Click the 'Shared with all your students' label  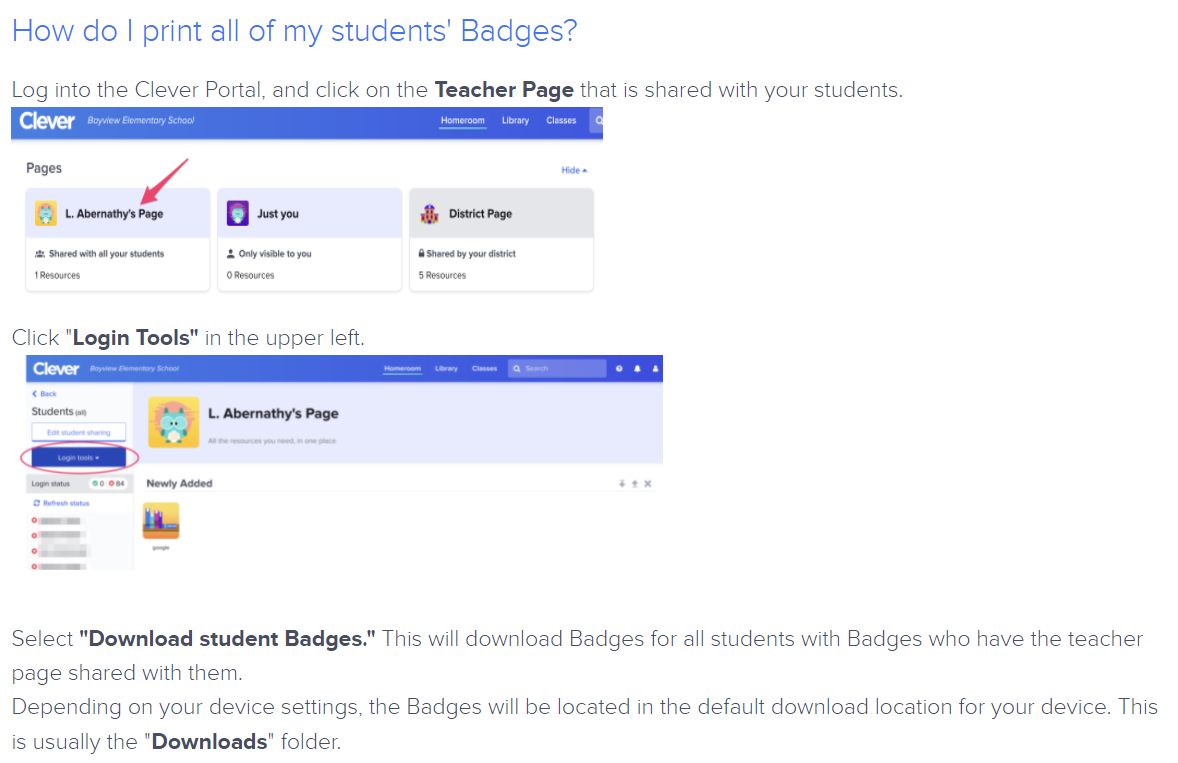click(x=106, y=254)
